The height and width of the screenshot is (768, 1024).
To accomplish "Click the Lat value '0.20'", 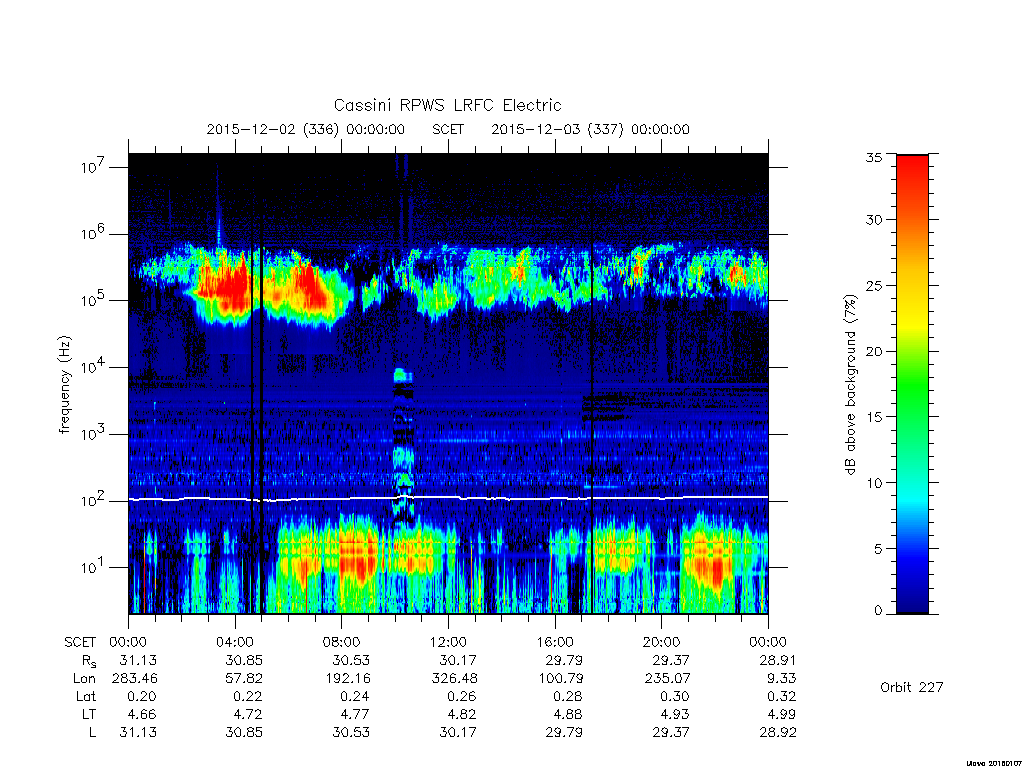I will click(142, 696).
